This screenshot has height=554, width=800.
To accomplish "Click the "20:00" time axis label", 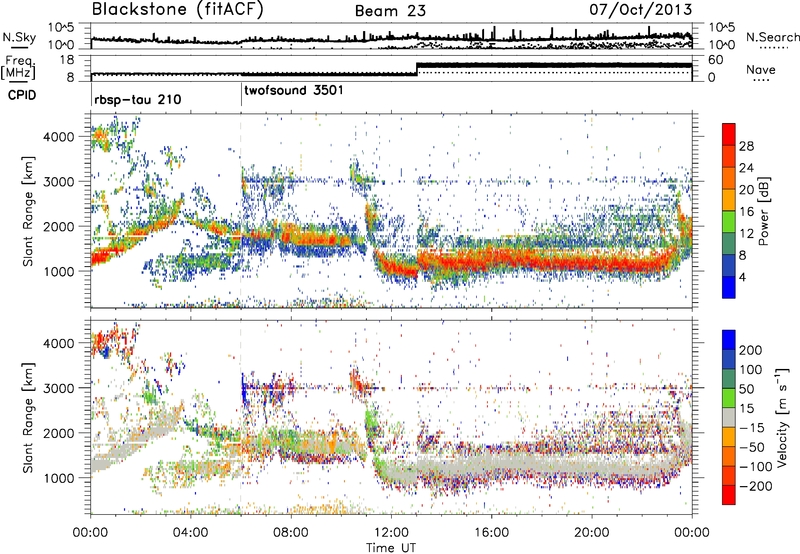I will point(591,533).
